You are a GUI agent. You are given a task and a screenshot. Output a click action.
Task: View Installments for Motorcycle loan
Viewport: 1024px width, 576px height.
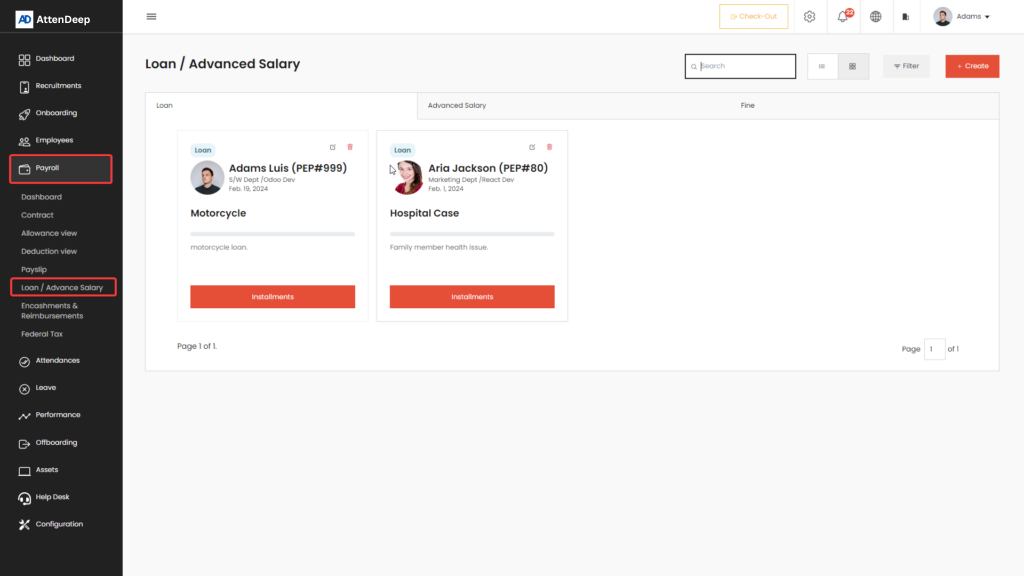272,297
